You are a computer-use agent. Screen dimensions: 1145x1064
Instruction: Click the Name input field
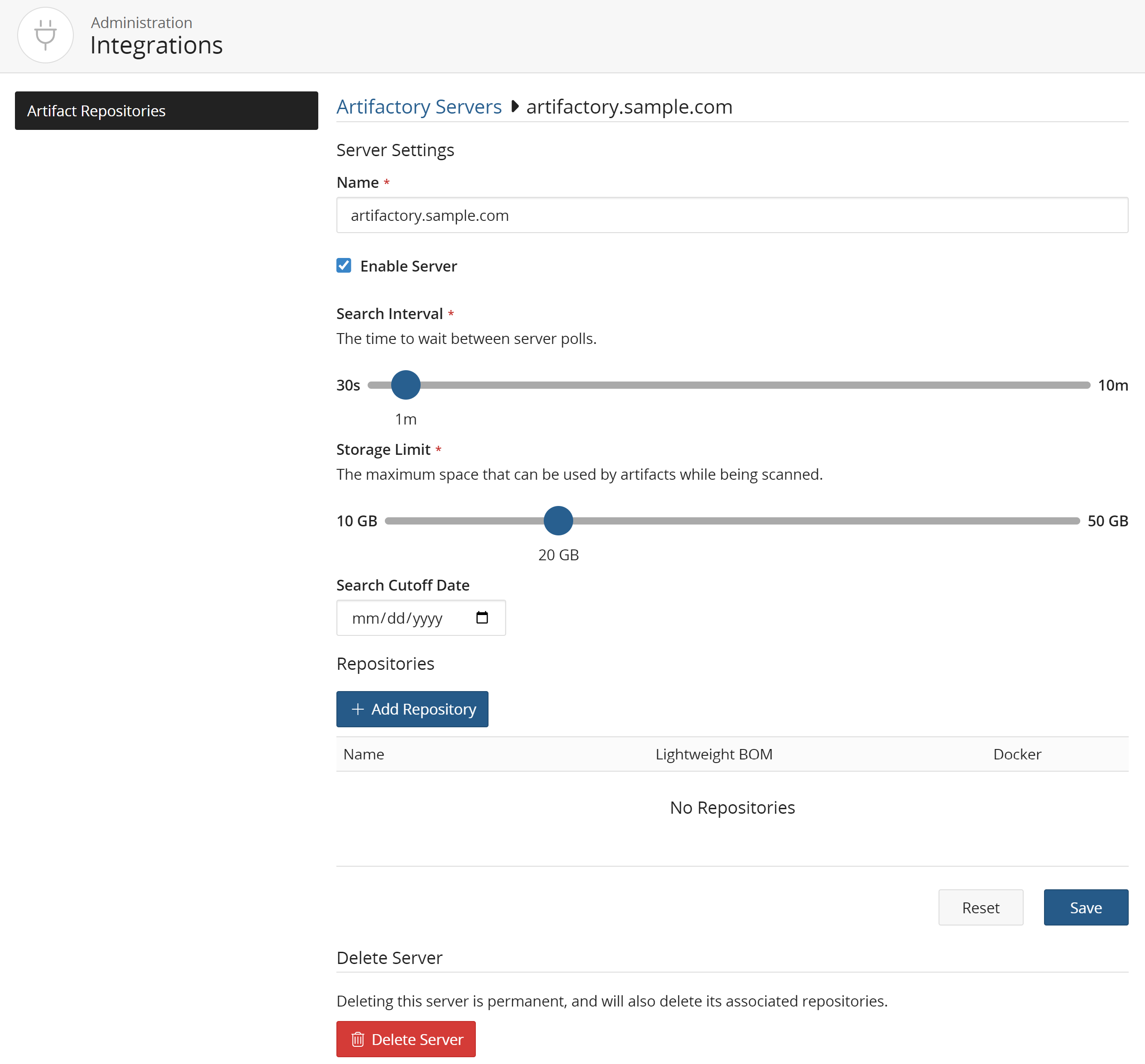coord(732,215)
